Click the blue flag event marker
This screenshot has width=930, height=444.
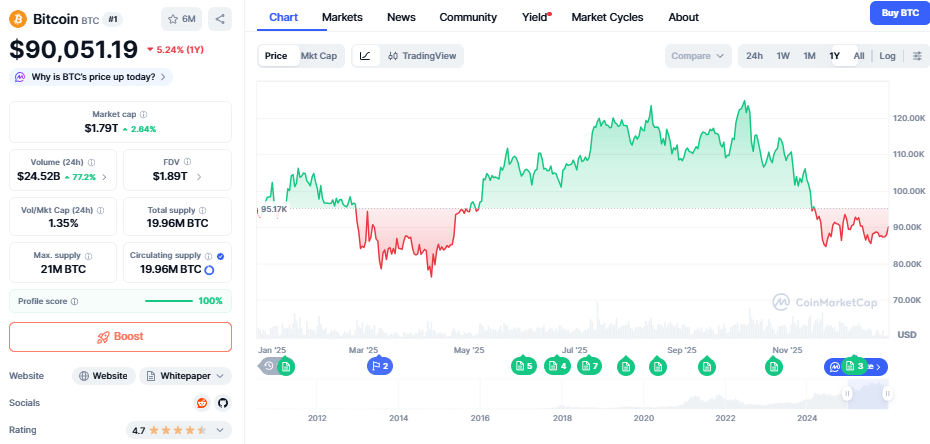(379, 366)
